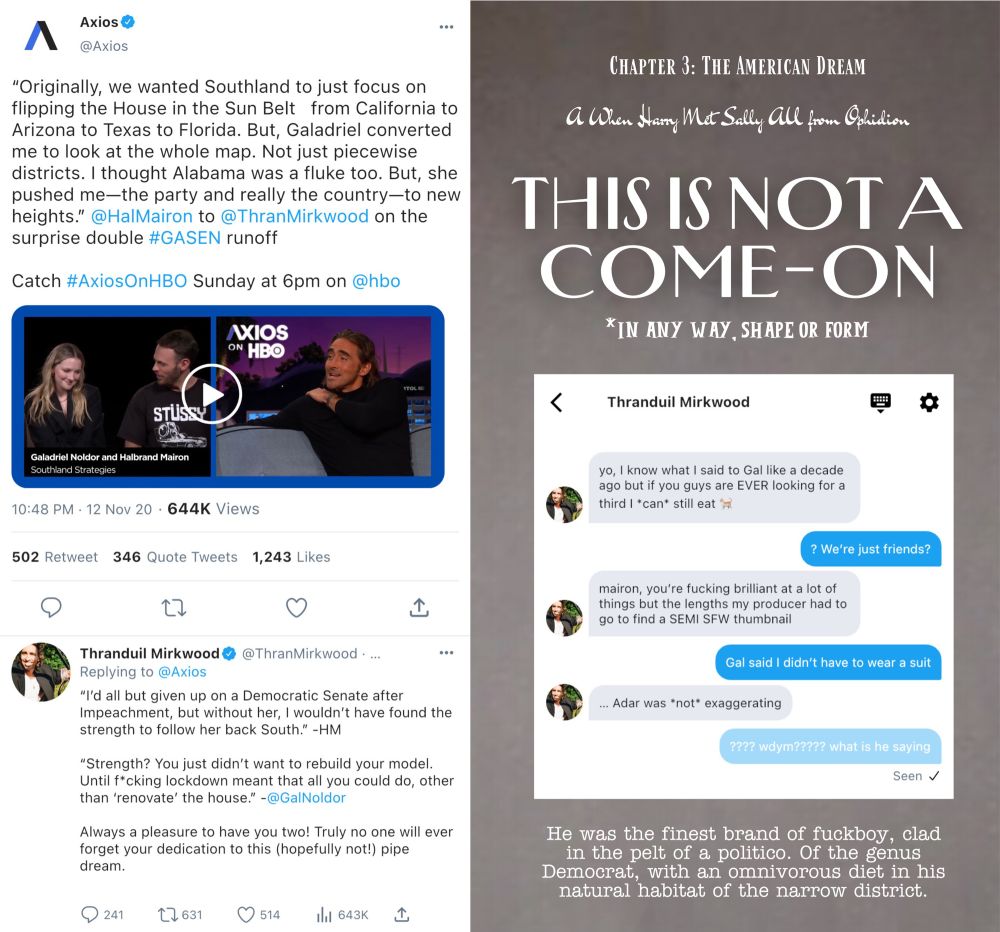Open #GASEN hashtag
This screenshot has width=1000, height=932.
pos(185,238)
